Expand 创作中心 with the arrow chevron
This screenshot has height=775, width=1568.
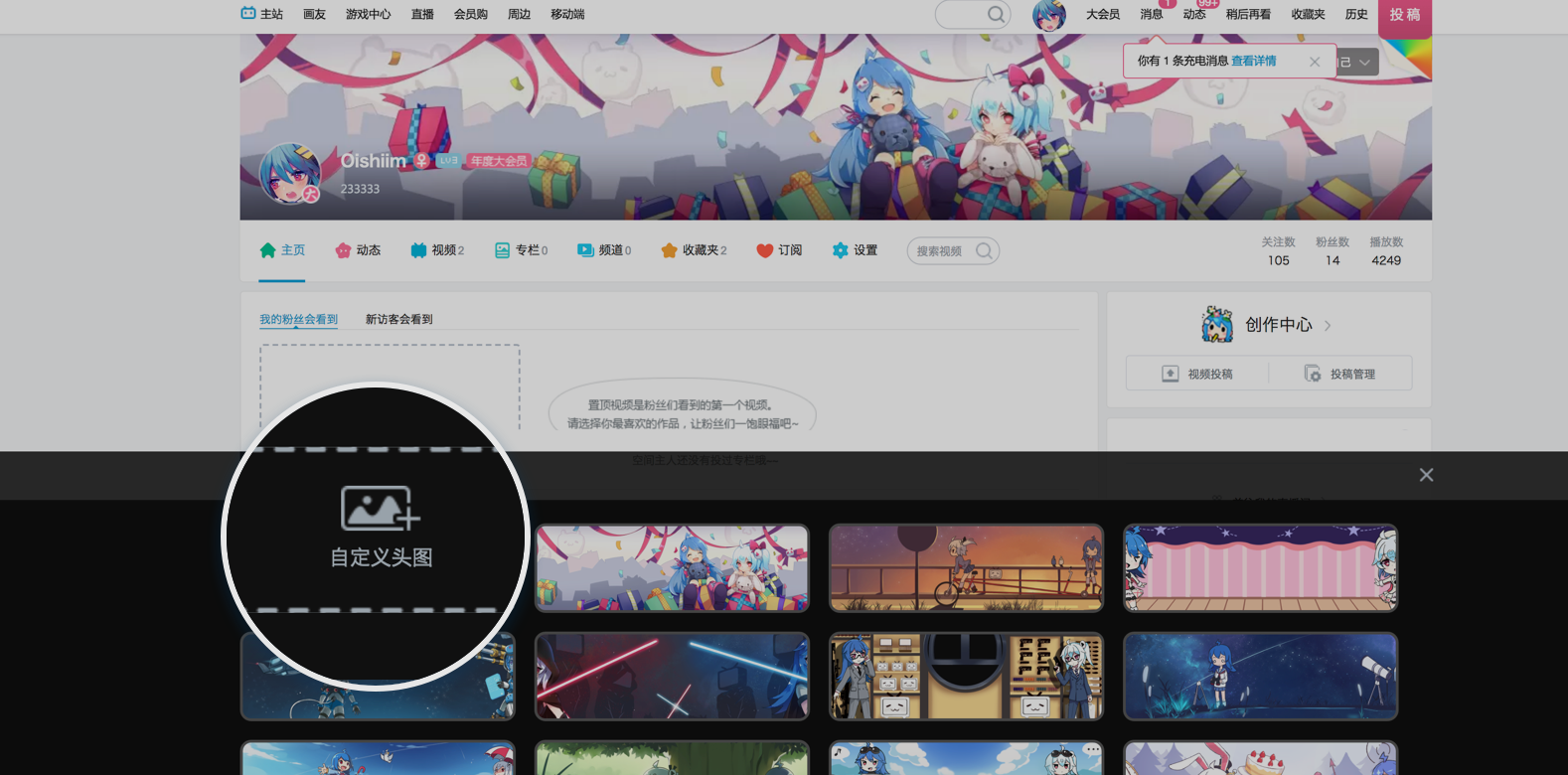(1328, 325)
